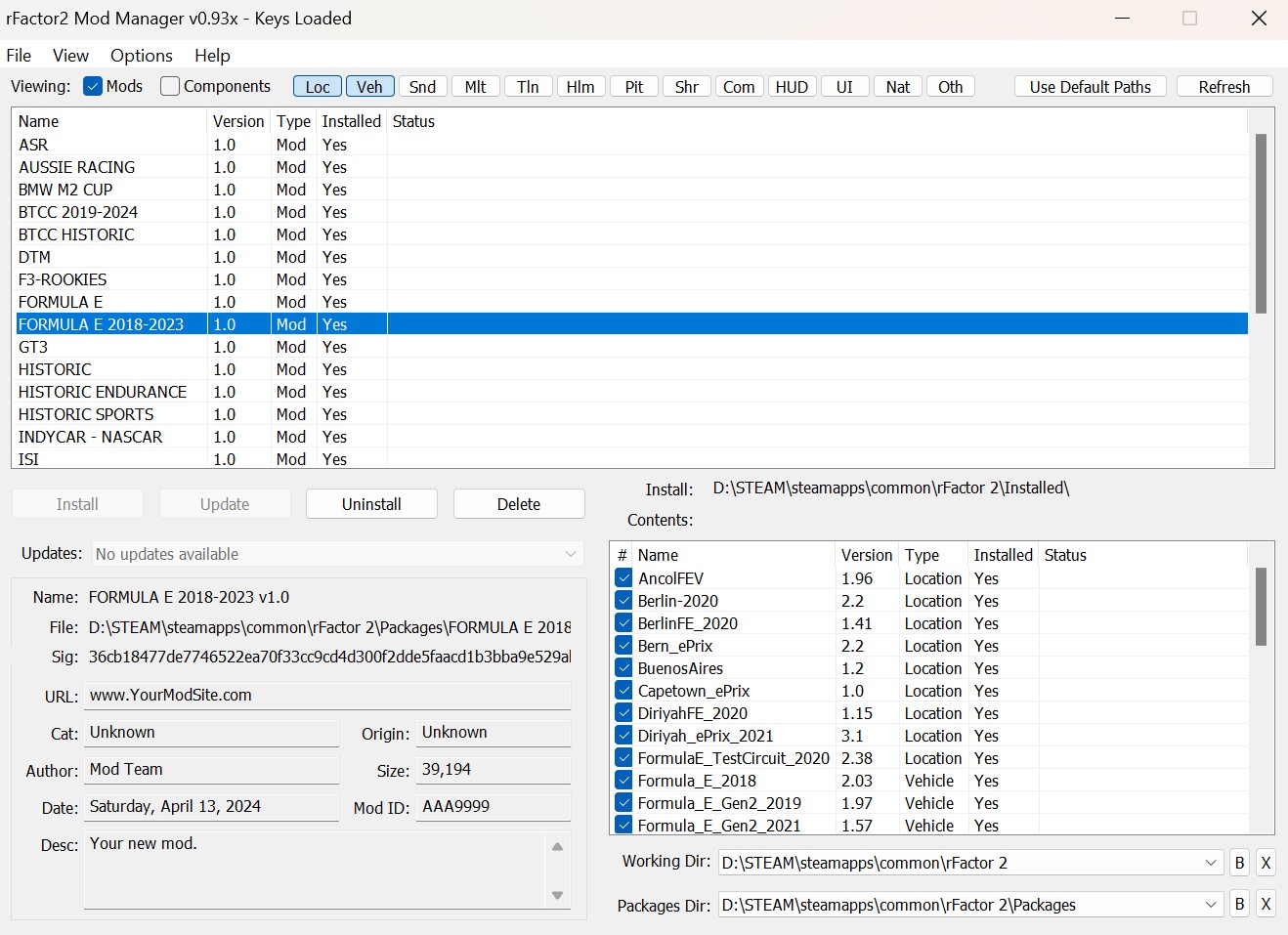
Task: Select the F3-ROOKIES mod row
Action: click(631, 279)
